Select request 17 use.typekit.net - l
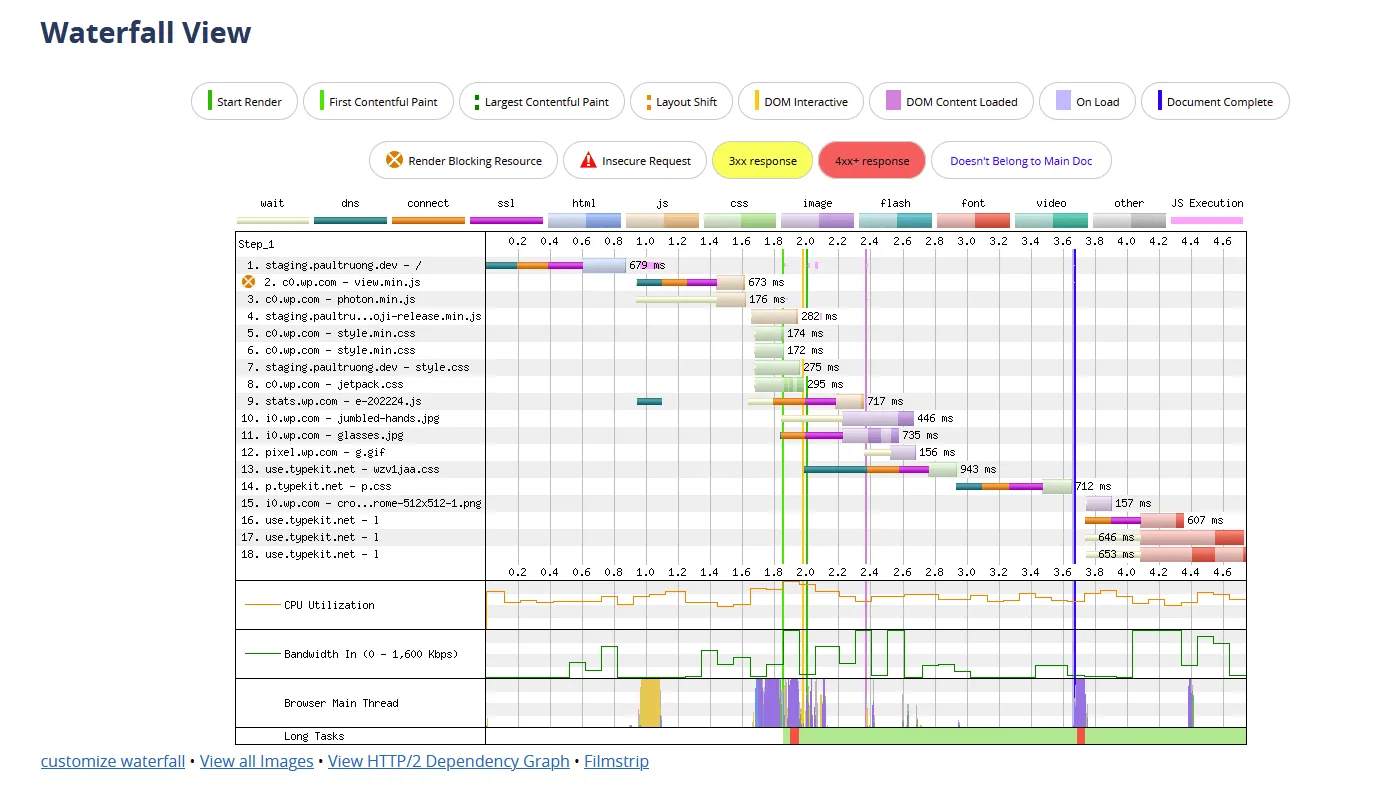The height and width of the screenshot is (800, 1382). tap(310, 537)
